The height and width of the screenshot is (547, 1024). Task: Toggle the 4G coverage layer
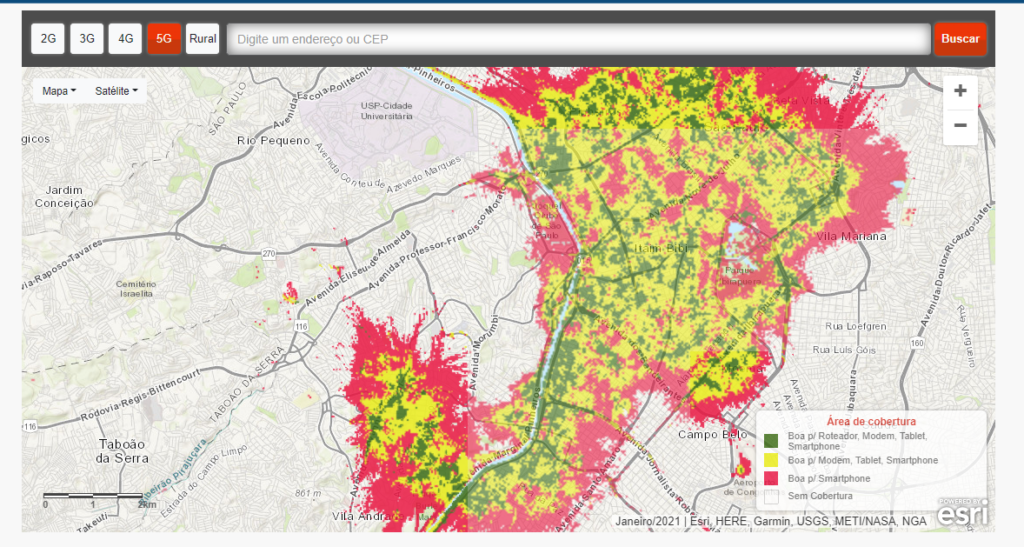(125, 39)
